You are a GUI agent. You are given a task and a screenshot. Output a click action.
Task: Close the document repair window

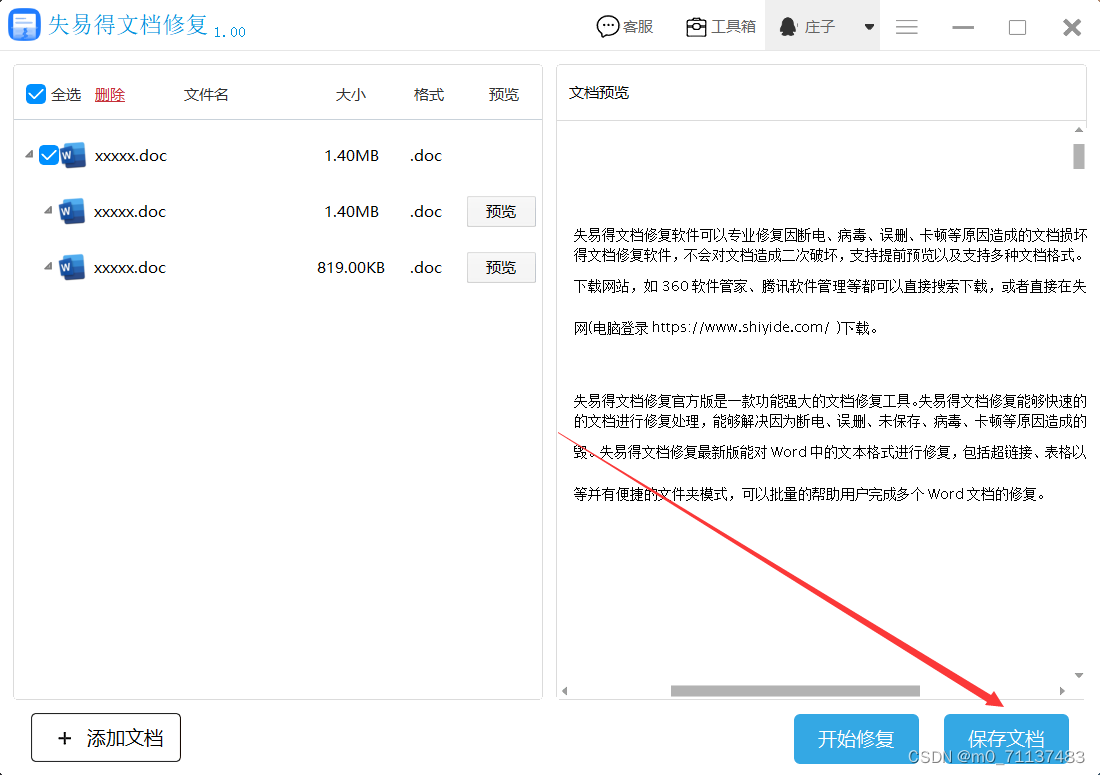coord(1072,27)
